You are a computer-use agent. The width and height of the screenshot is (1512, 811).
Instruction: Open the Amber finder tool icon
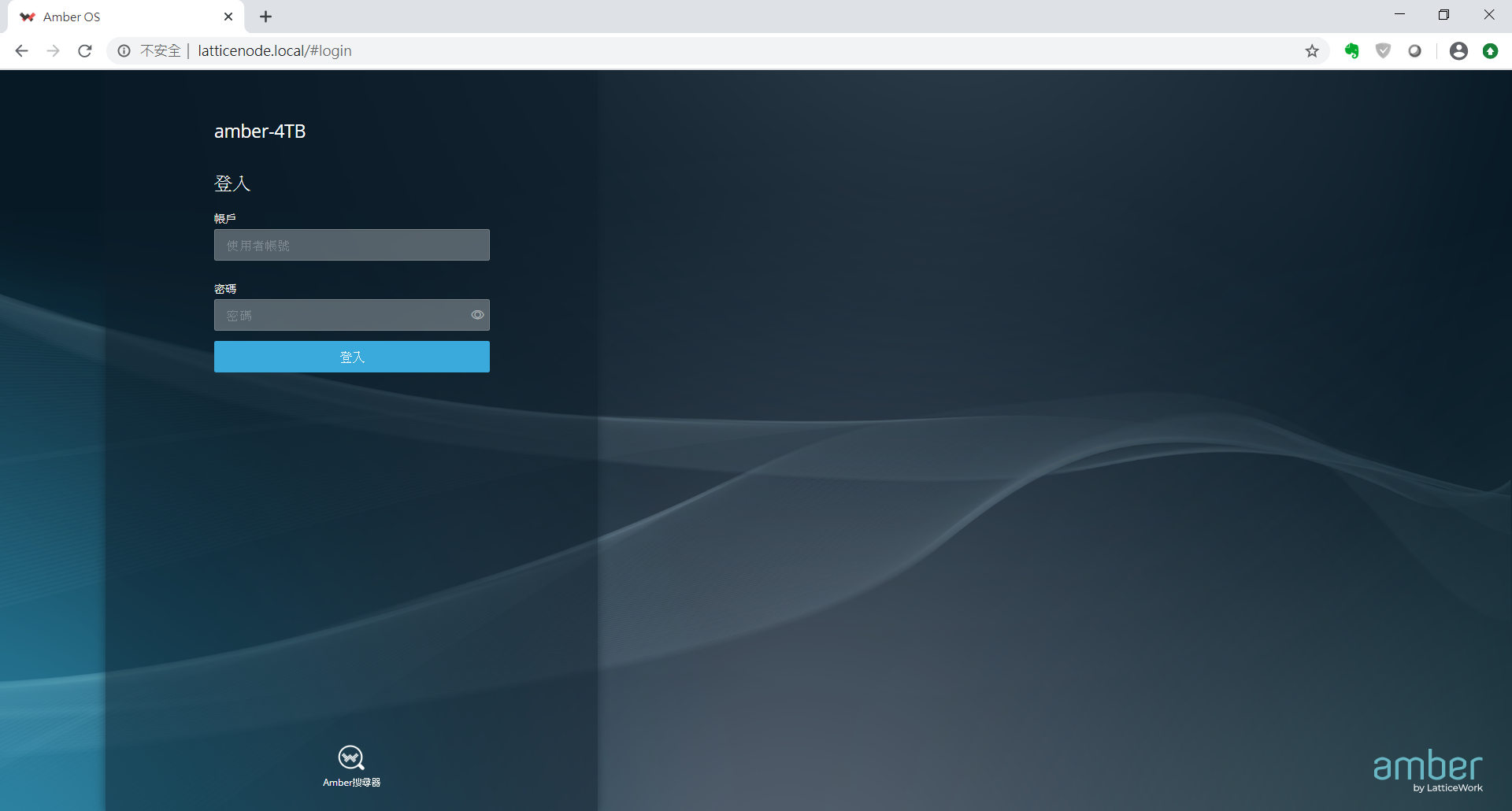351,757
